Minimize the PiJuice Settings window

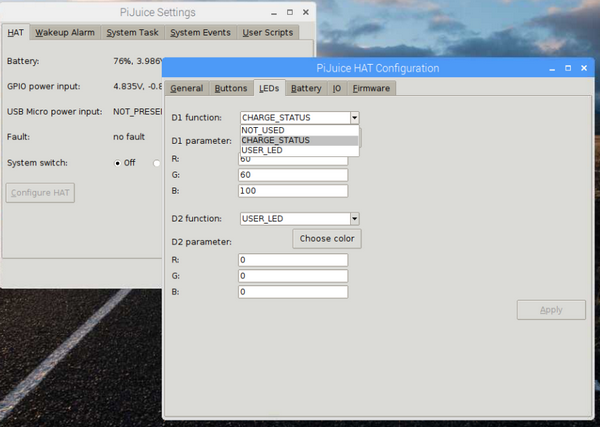274,13
